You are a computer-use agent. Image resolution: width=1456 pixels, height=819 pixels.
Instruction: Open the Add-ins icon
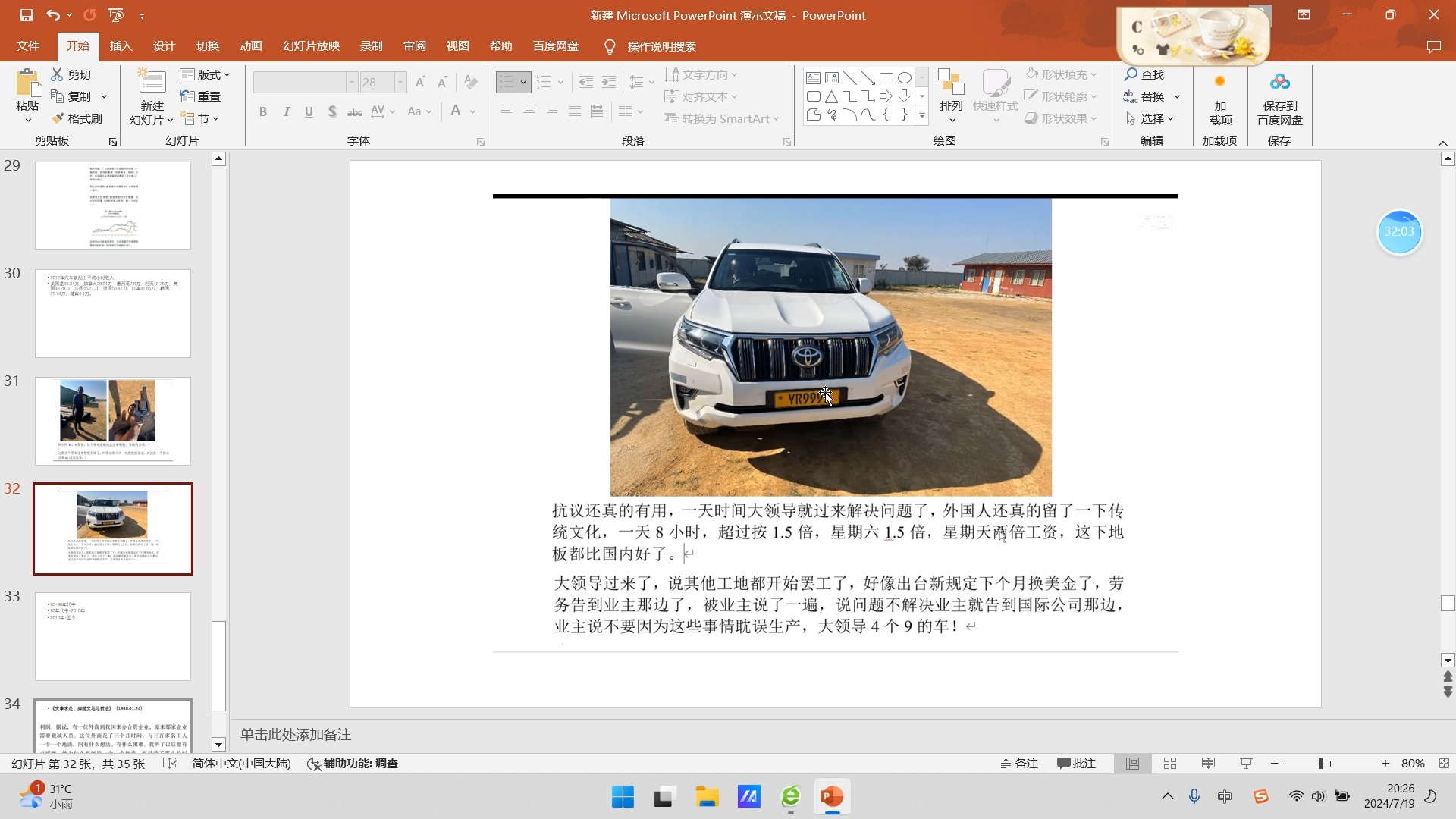[1220, 81]
